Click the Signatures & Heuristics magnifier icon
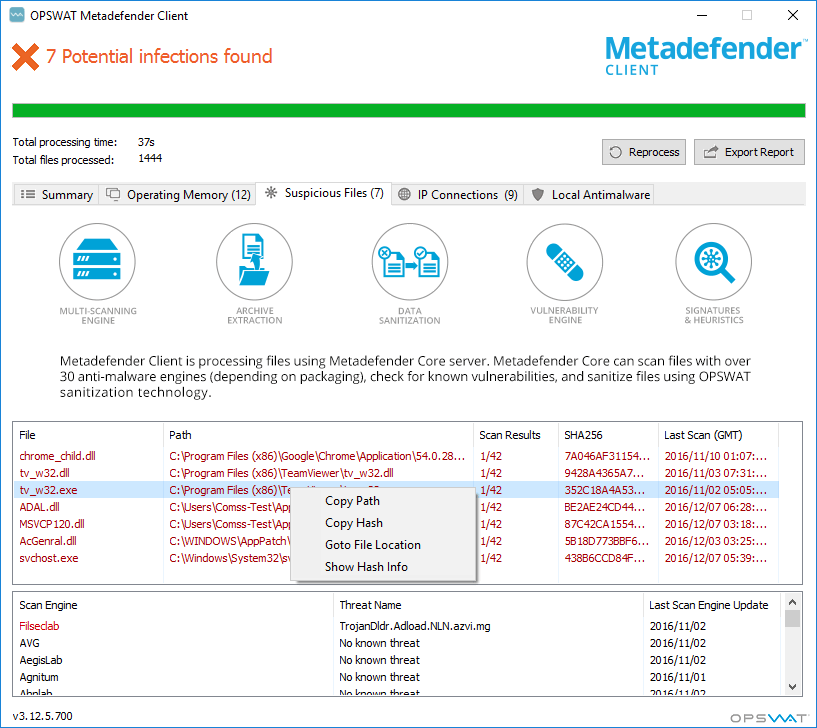817x728 pixels. (x=714, y=262)
